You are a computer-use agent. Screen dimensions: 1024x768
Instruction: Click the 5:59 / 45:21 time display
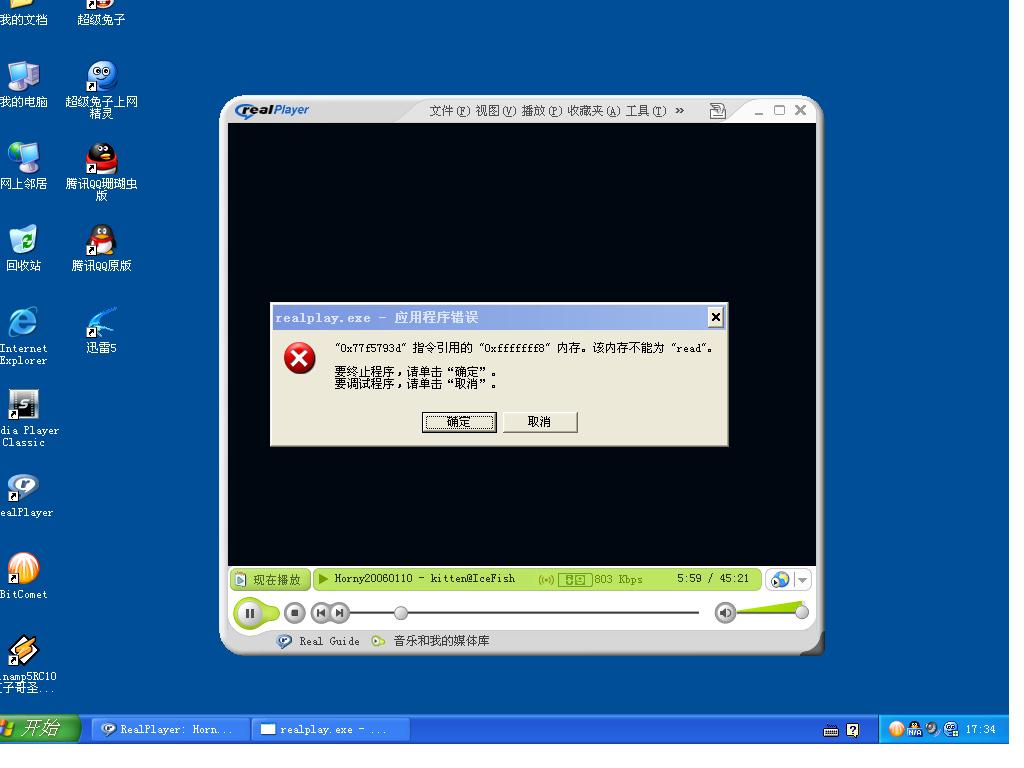(712, 579)
